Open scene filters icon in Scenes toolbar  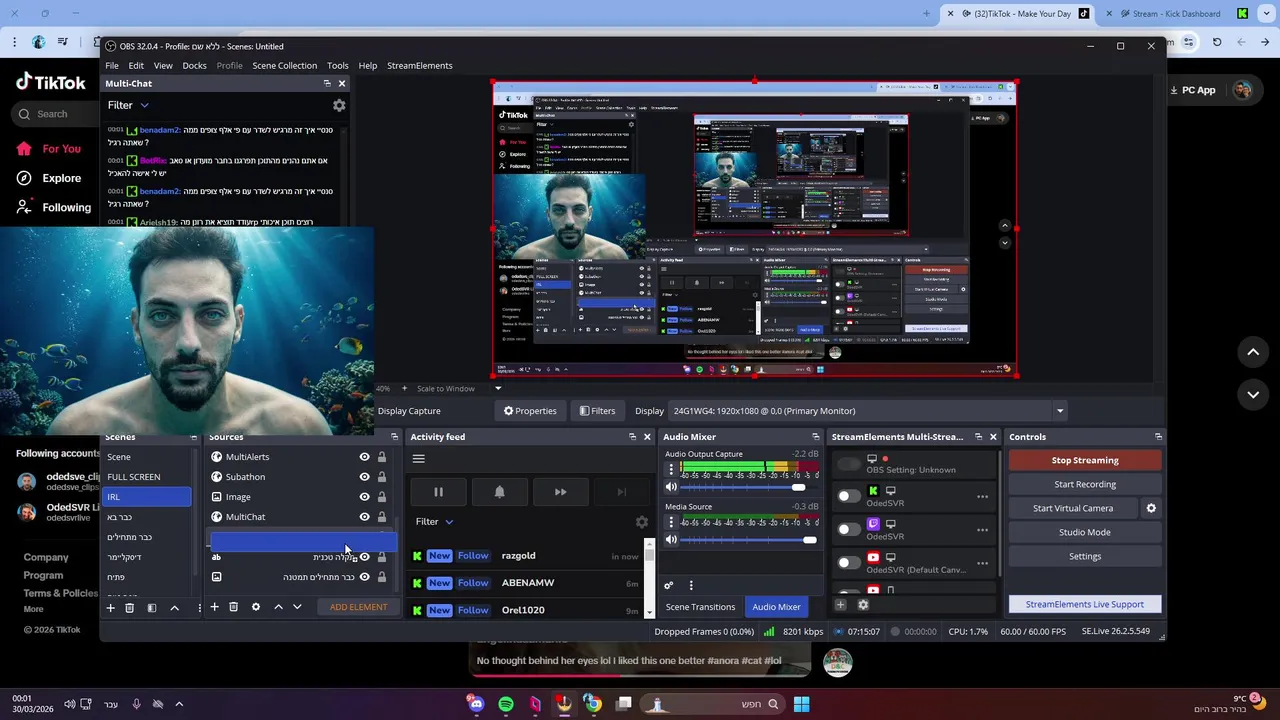152,607
